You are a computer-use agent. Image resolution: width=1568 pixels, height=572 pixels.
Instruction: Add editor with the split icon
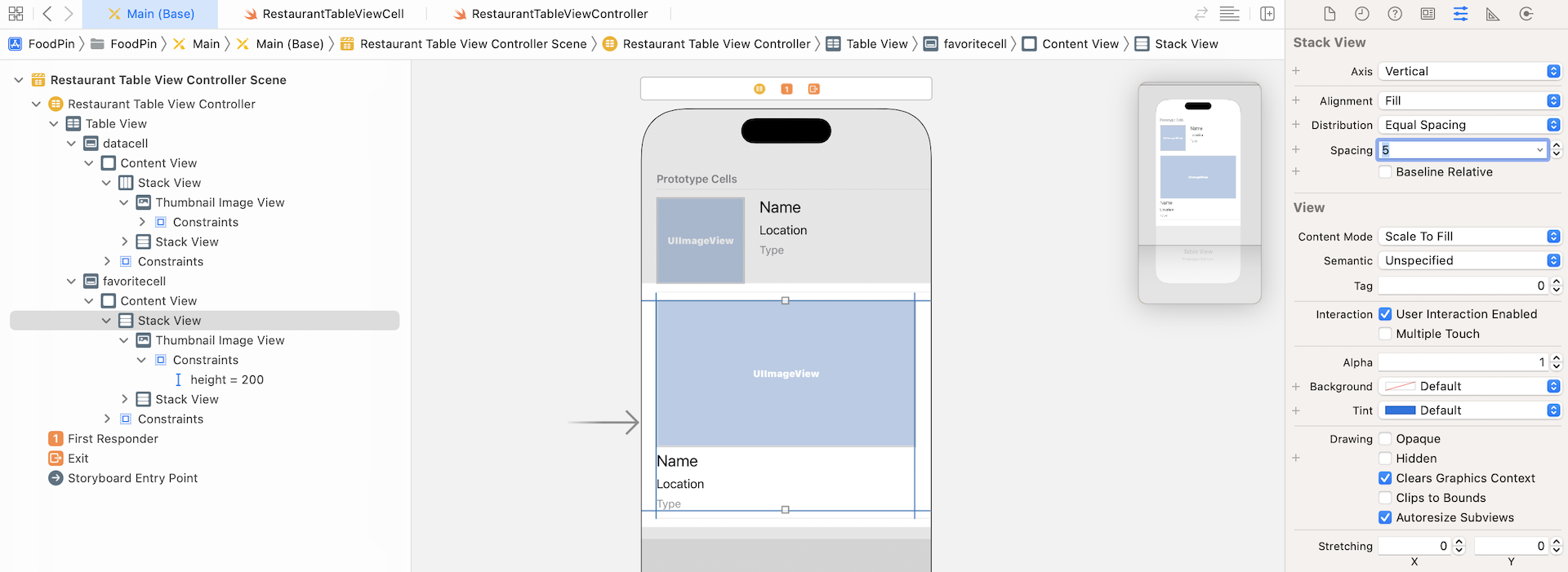pyautogui.click(x=1267, y=14)
